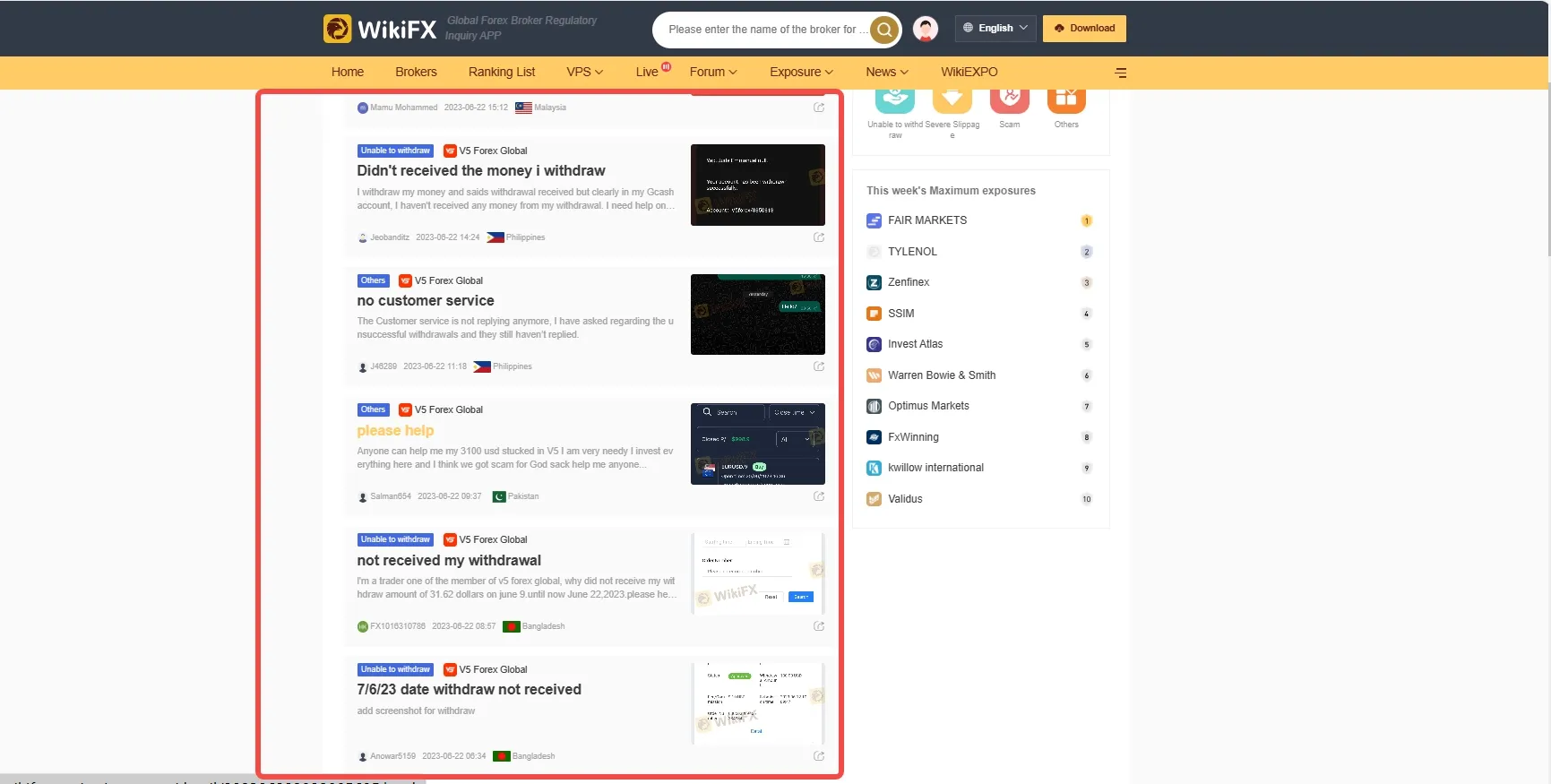This screenshot has width=1551, height=784.
Task: Open V5 Forex Global in 'no customer service' post
Action: 449,281
